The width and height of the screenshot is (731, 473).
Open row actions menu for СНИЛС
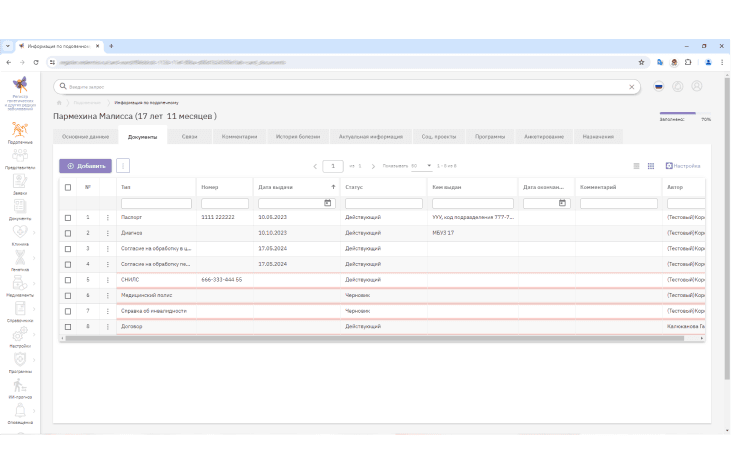108,280
